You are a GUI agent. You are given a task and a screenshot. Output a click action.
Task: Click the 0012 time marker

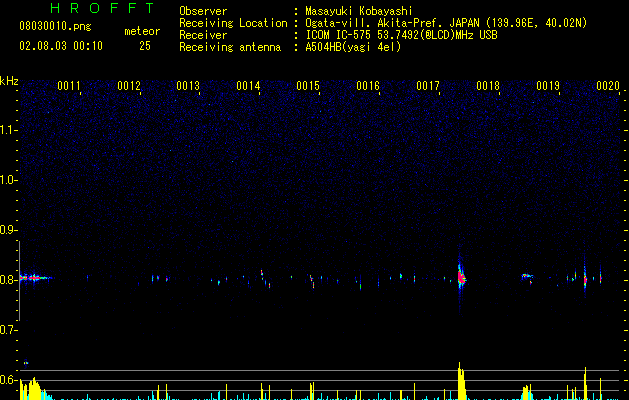pos(129,86)
